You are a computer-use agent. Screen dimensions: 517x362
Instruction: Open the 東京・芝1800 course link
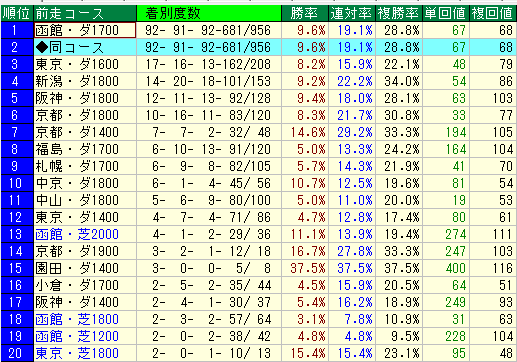coord(77,353)
